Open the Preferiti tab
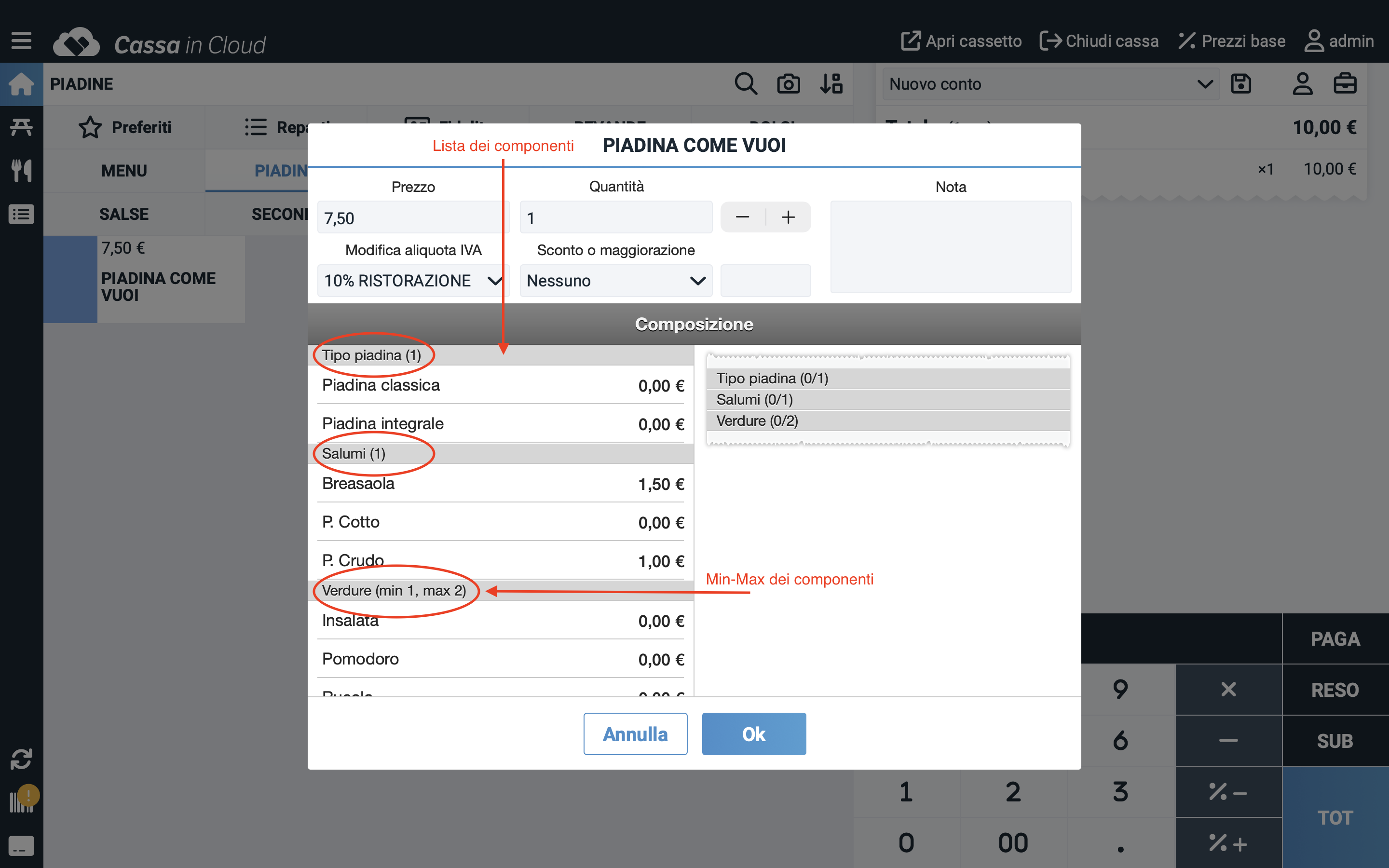The width and height of the screenshot is (1389, 868). click(x=124, y=127)
